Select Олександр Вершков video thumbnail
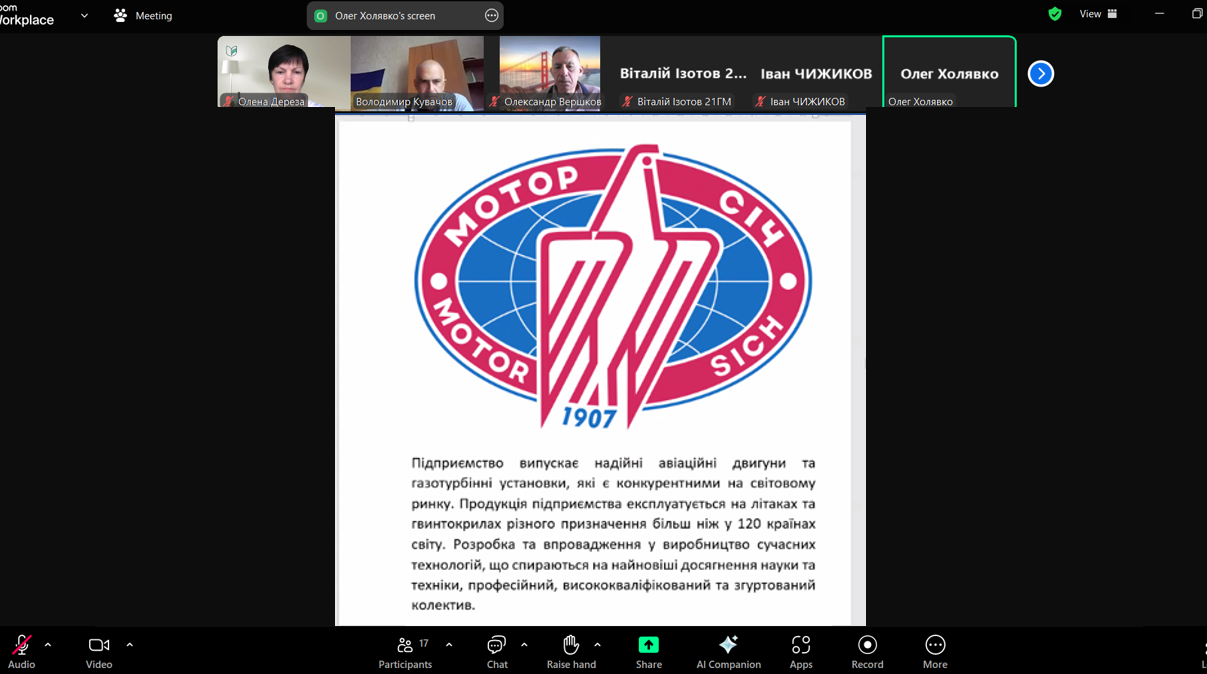Screen dimensions: 1207x674 coord(550,72)
